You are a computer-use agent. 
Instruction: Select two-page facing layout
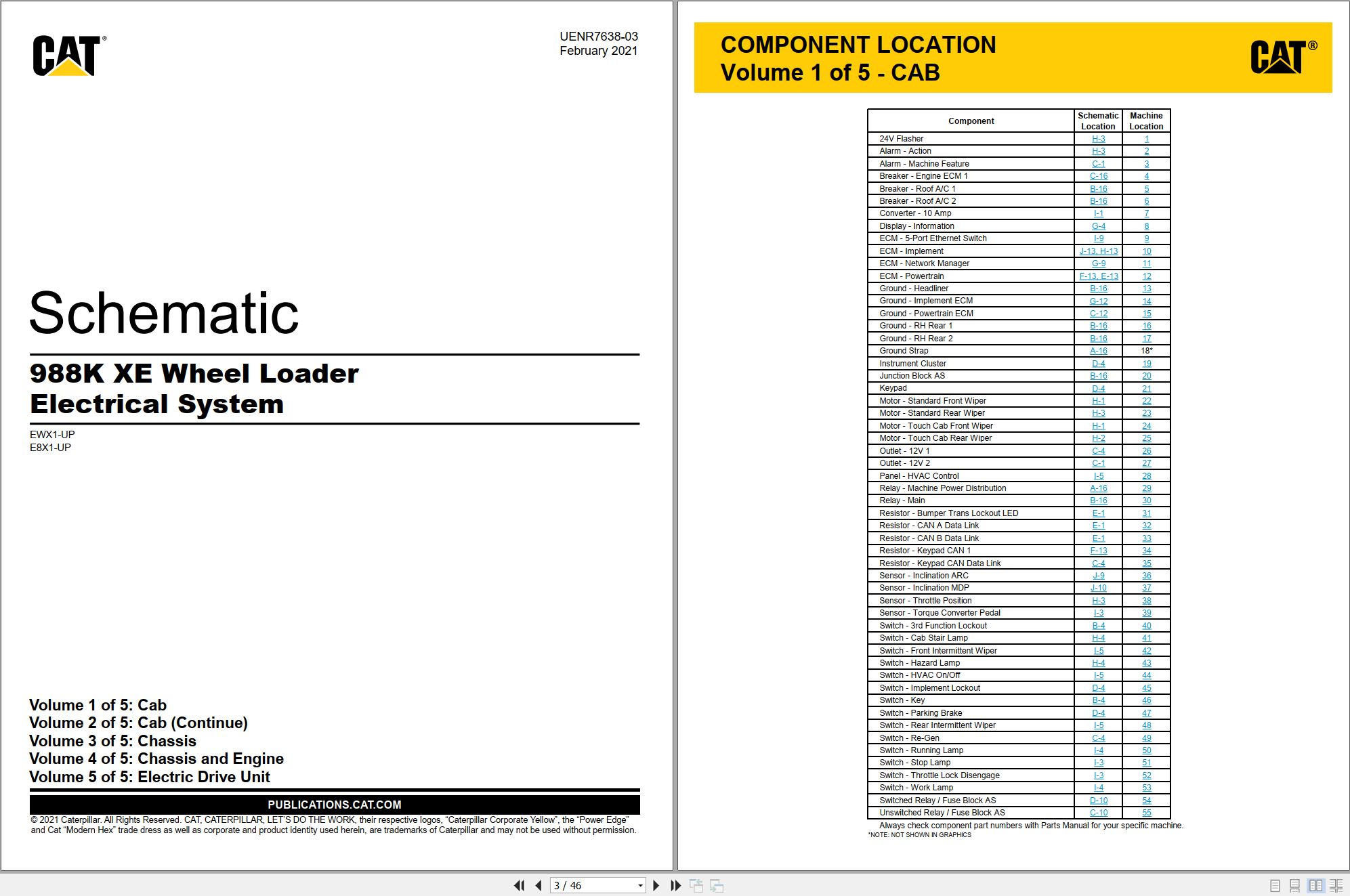coord(1315,885)
